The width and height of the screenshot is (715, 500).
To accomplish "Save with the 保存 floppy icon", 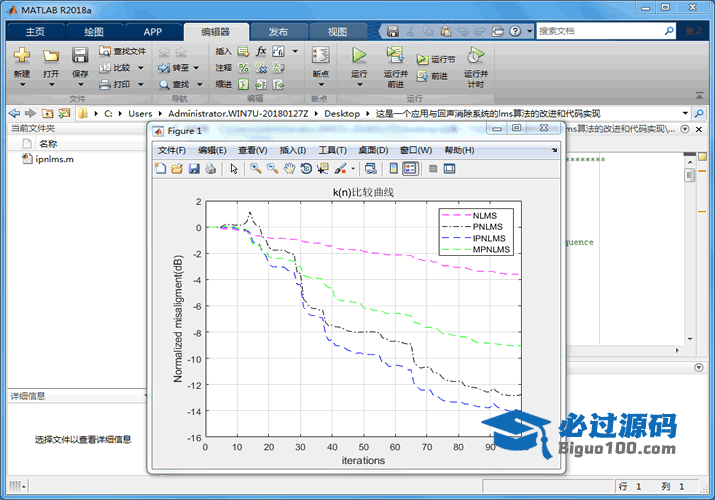I will click(x=80, y=55).
